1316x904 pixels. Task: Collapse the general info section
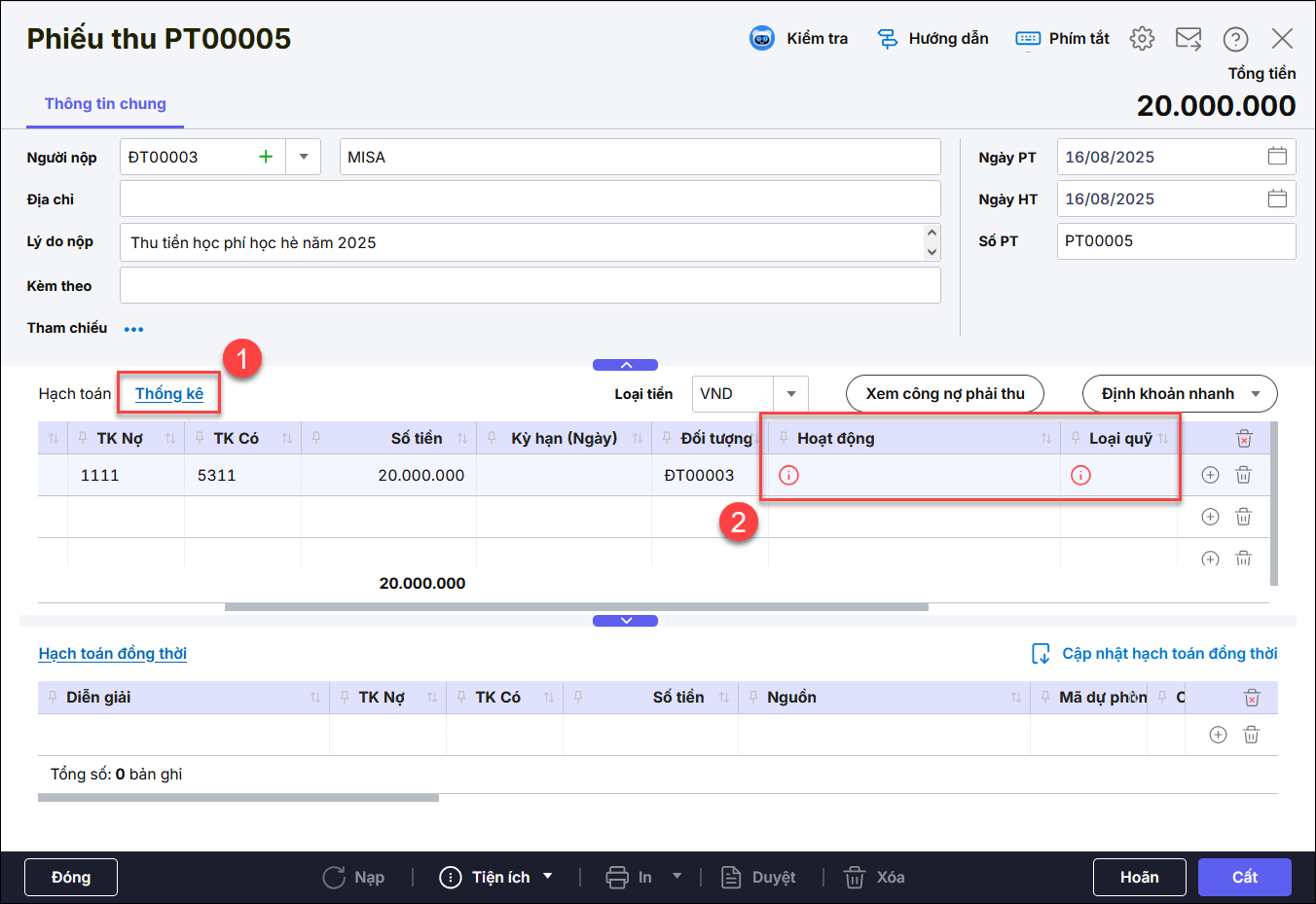tap(625, 365)
